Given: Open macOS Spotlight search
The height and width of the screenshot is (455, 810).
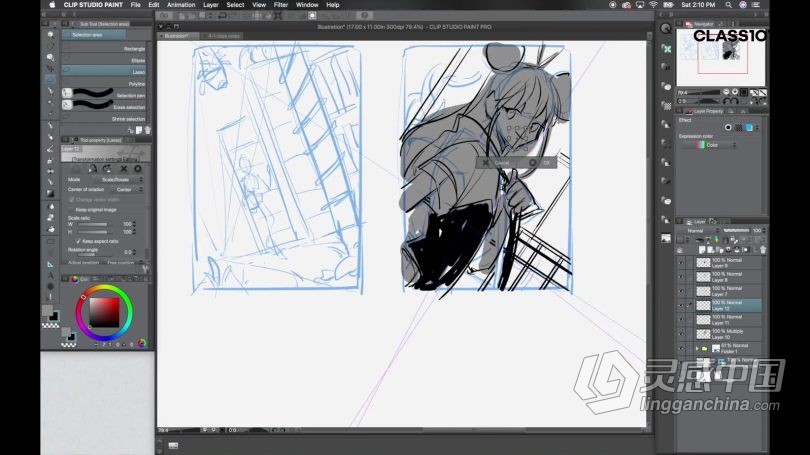Looking at the screenshot, I should pos(728,5).
